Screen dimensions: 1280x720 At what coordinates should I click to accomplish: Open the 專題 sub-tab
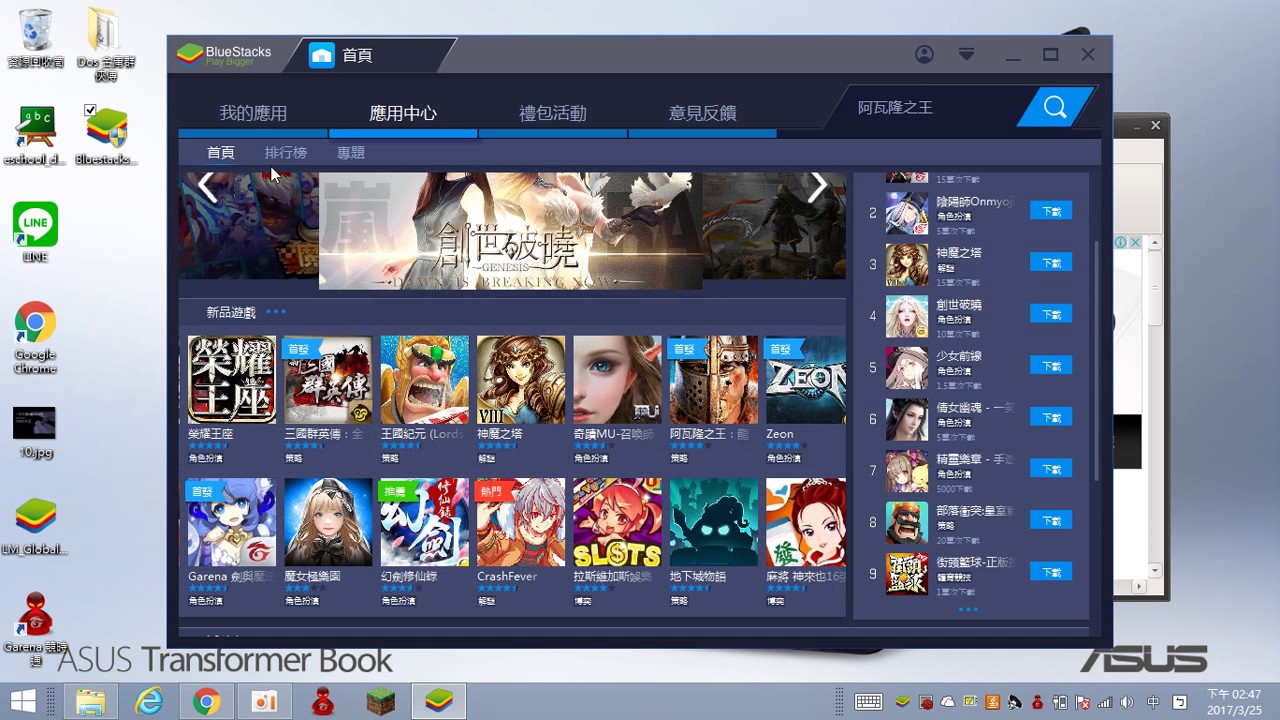point(351,153)
